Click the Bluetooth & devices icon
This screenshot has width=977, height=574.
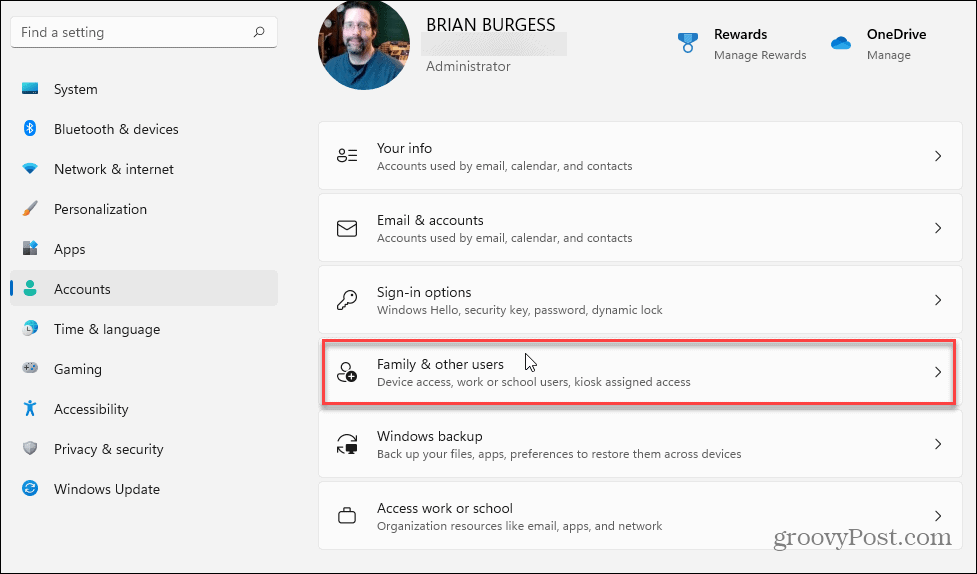pos(30,129)
